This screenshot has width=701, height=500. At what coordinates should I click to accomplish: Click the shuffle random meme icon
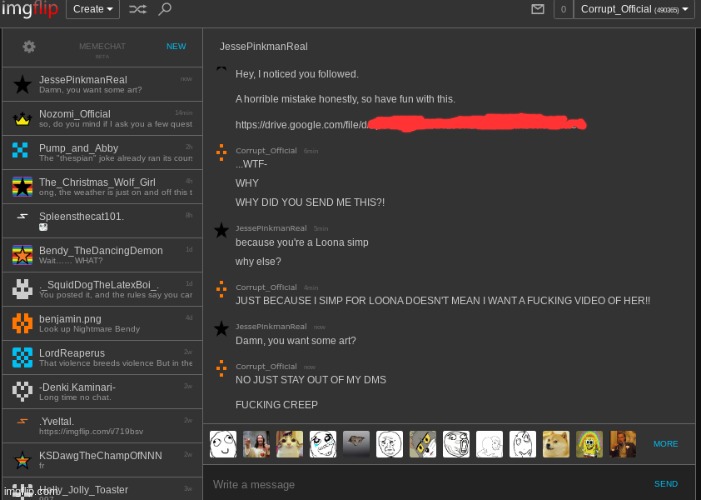click(x=137, y=9)
